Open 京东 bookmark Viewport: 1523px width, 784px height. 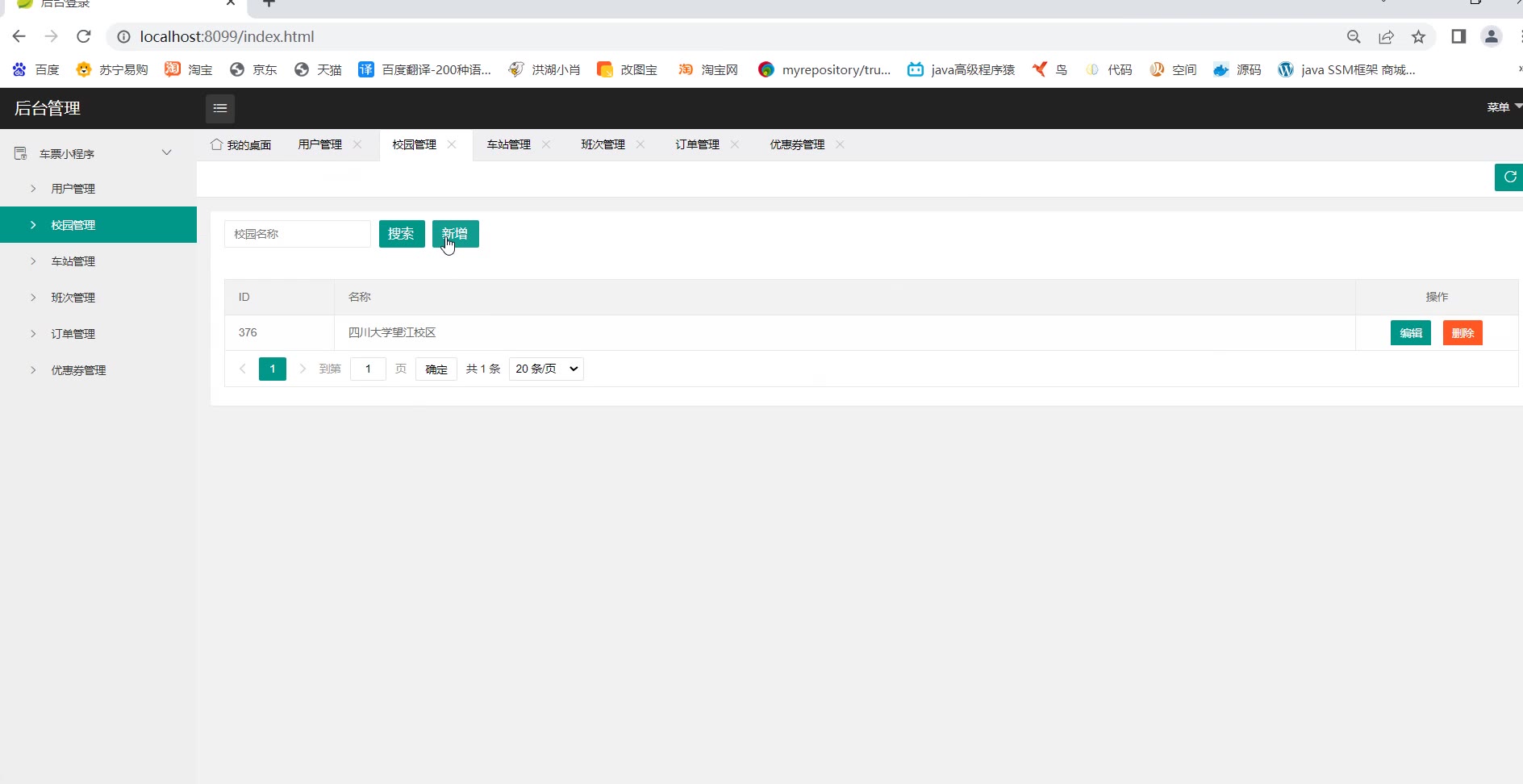[x=253, y=70]
